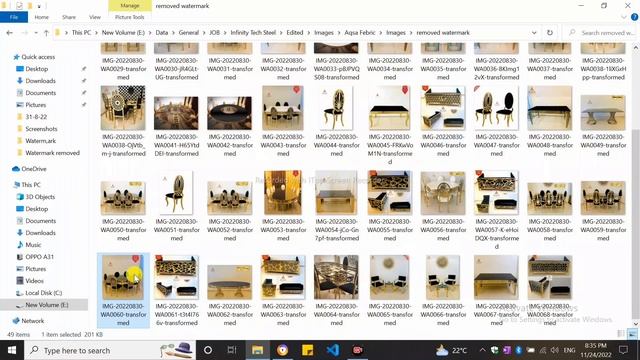Switch to Large icons view icon
Image resolution: width=640 pixels, height=360 pixels.
(632, 334)
